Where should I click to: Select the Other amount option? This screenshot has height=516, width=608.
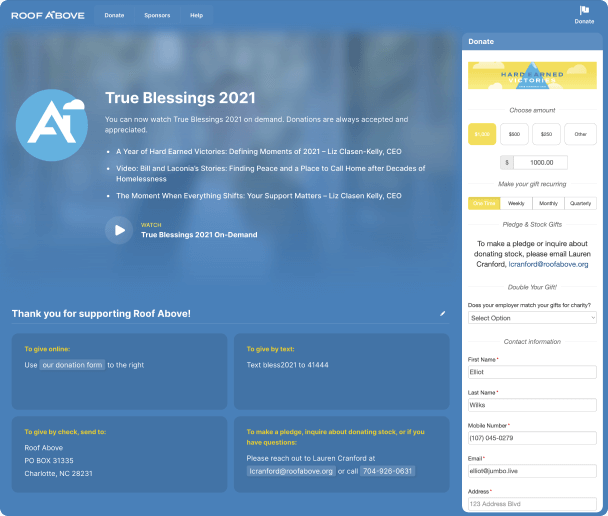click(579, 133)
